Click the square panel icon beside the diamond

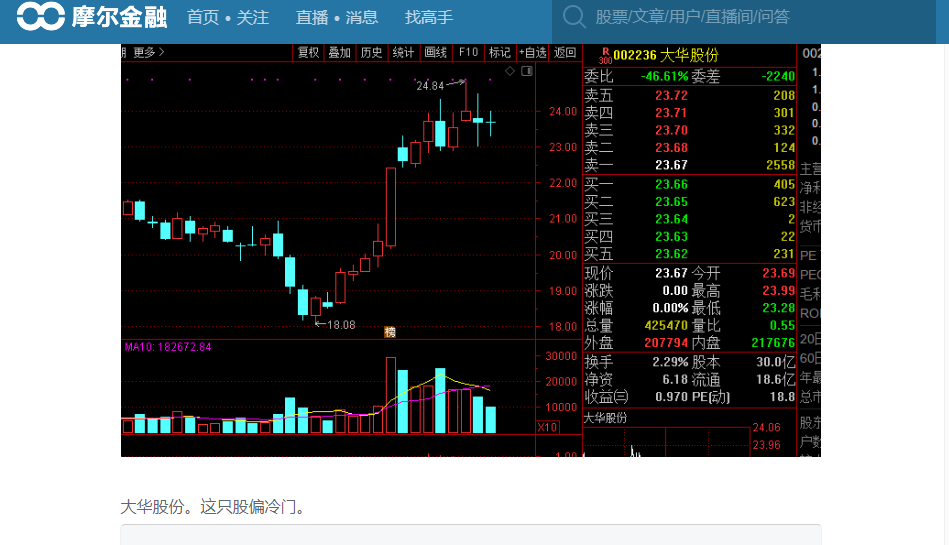coord(527,71)
